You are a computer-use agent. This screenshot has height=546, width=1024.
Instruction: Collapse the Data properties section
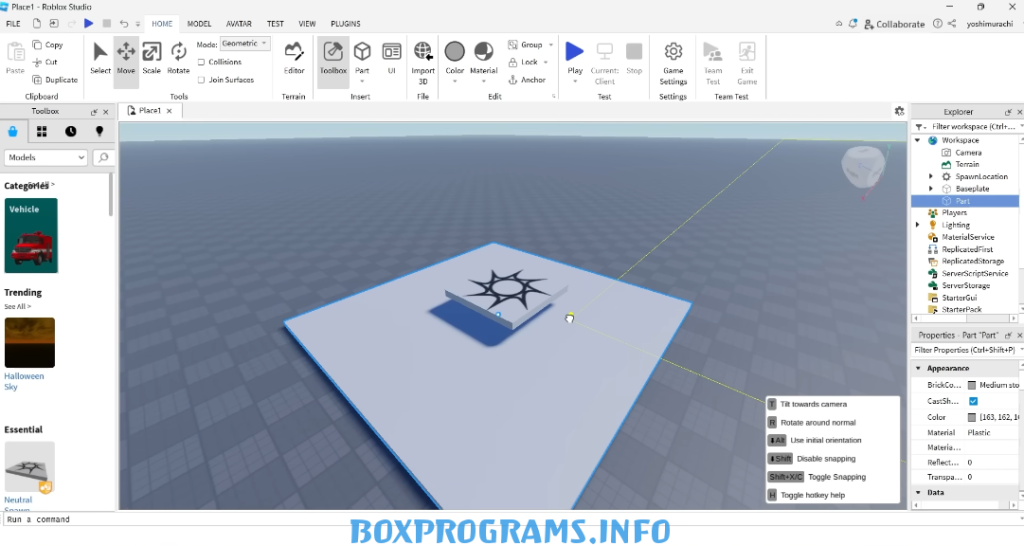[x=918, y=492]
